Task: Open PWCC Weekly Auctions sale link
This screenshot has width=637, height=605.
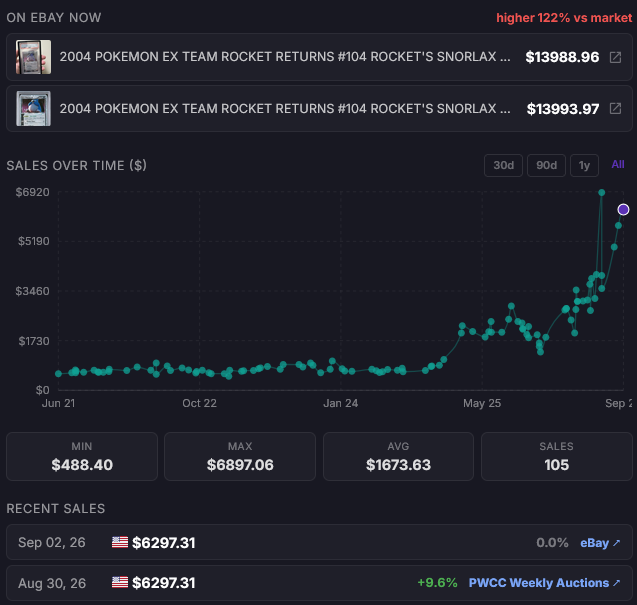Action: coord(544,583)
